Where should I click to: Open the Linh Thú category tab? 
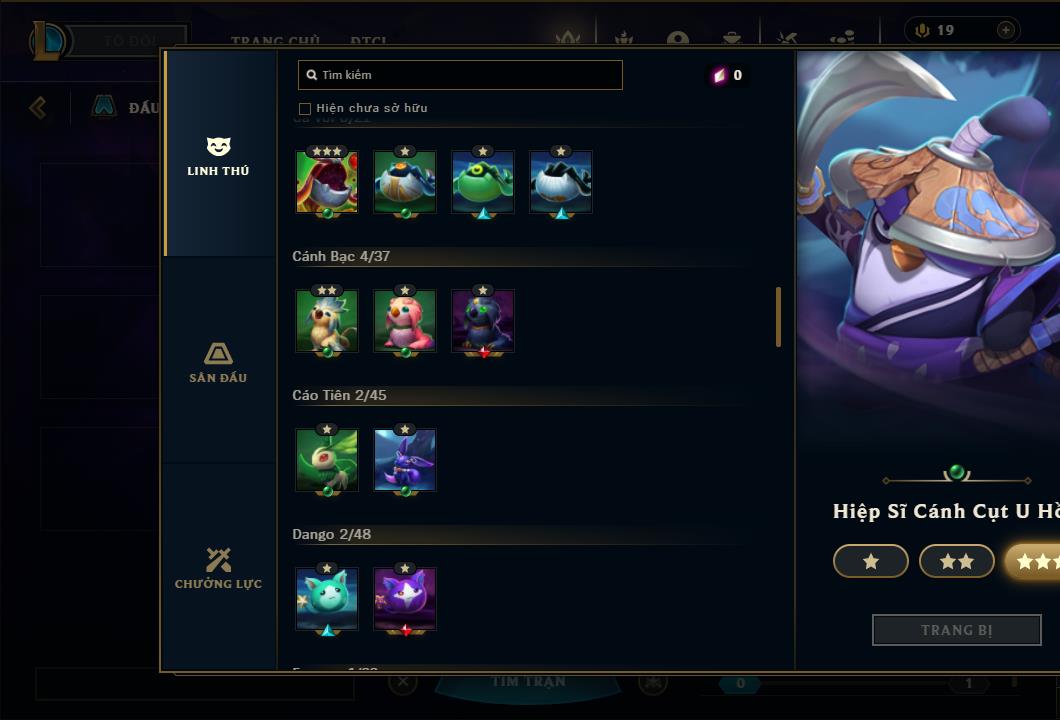pyautogui.click(x=218, y=155)
